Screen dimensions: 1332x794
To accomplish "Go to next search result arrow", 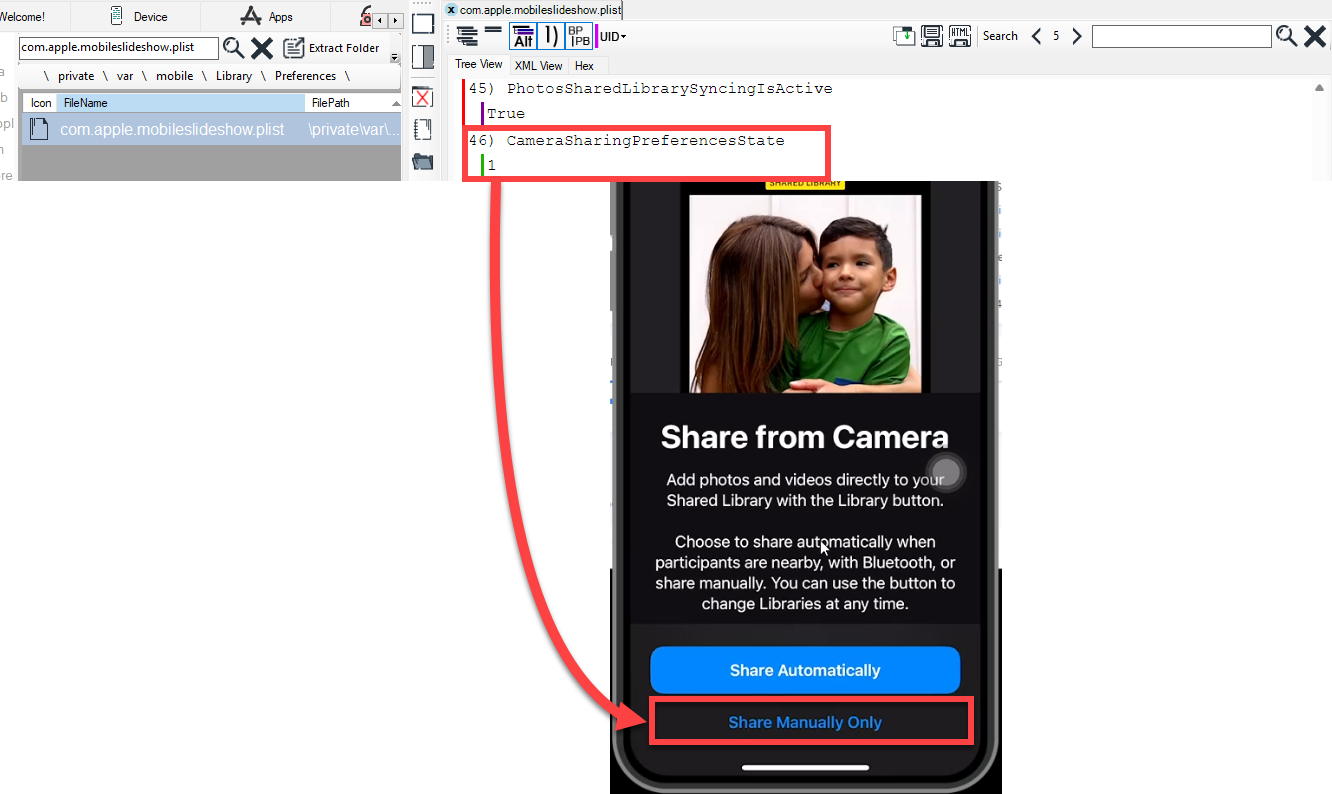I will 1077,37.
